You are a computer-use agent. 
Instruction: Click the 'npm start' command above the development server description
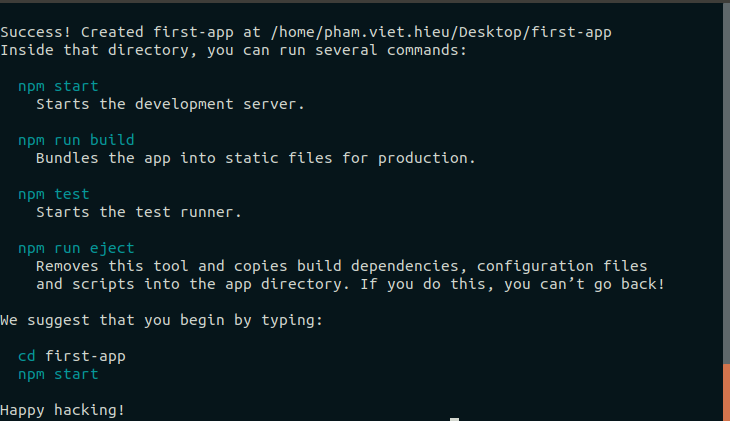(58, 86)
